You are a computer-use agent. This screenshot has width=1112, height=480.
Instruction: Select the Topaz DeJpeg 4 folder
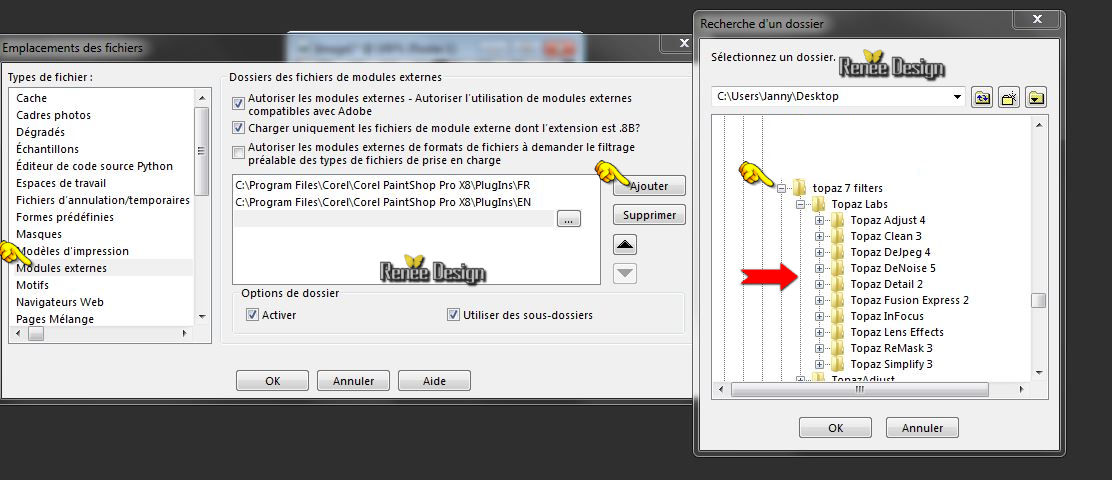pos(890,252)
